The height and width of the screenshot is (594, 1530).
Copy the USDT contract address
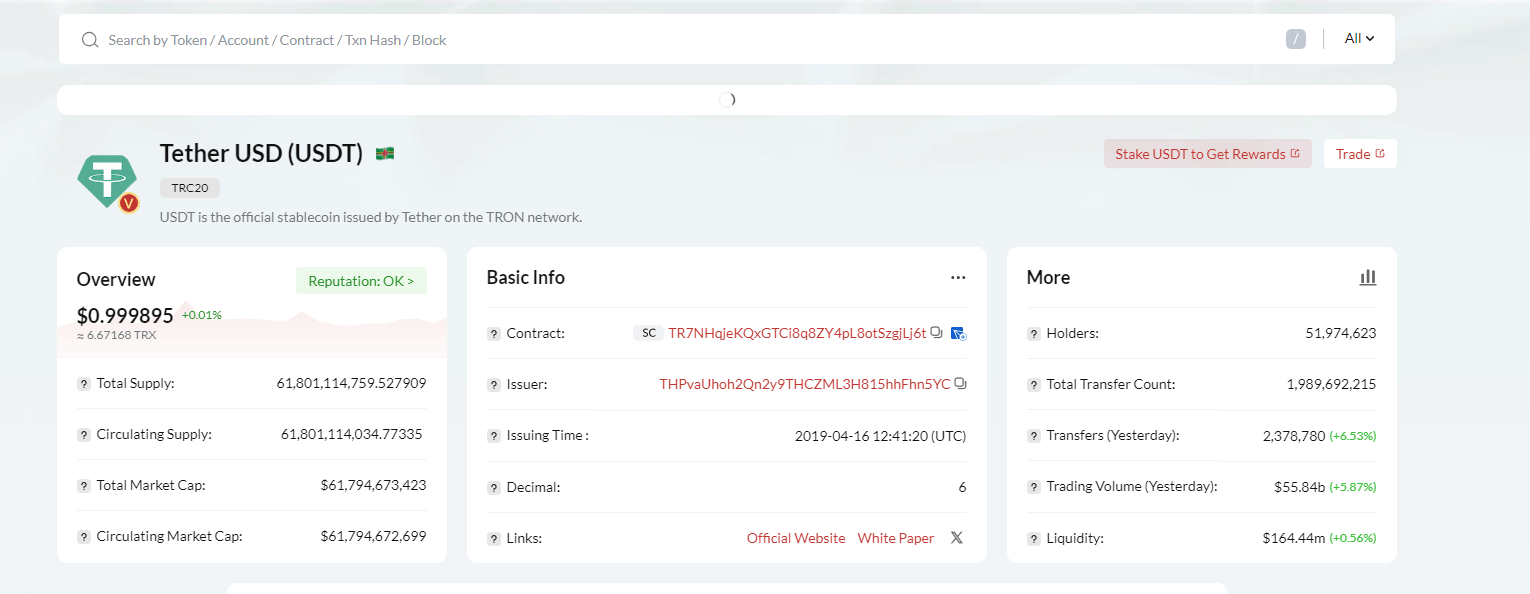936,333
